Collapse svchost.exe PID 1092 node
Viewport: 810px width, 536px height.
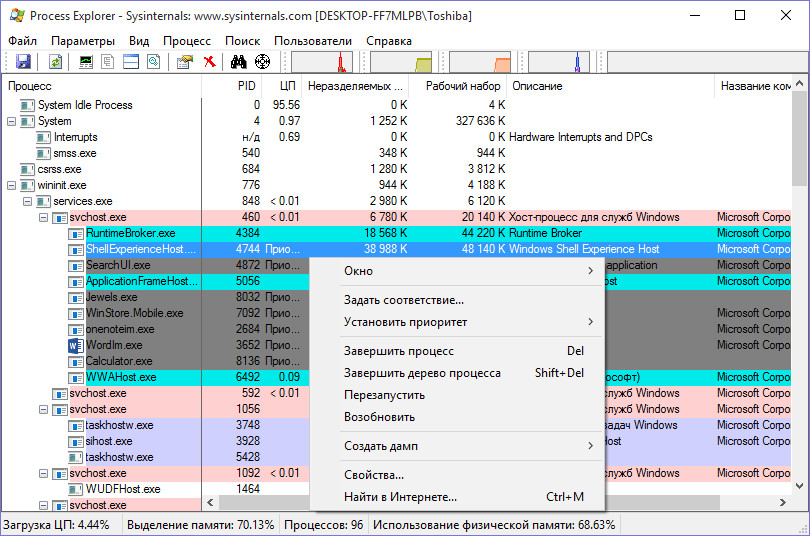point(43,474)
